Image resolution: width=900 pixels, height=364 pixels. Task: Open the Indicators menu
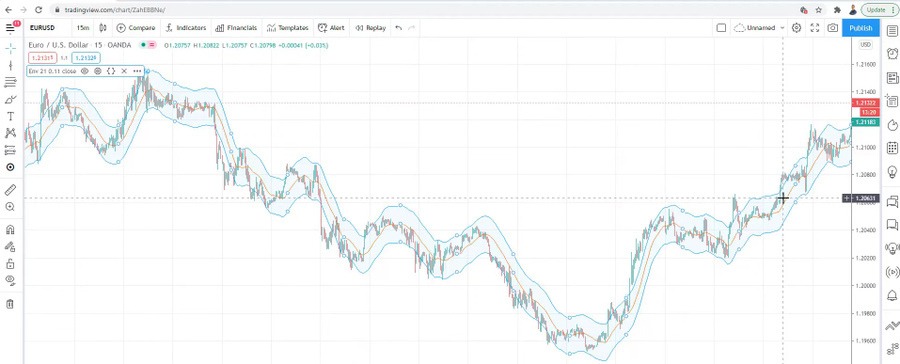pyautogui.click(x=185, y=28)
